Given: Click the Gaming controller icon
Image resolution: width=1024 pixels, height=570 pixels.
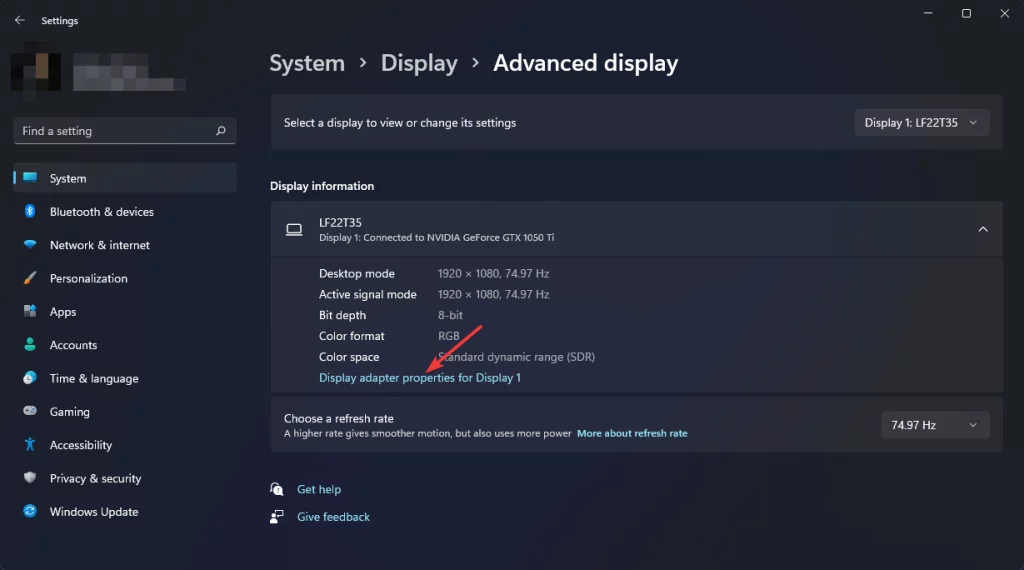Looking at the screenshot, I should (x=30, y=411).
